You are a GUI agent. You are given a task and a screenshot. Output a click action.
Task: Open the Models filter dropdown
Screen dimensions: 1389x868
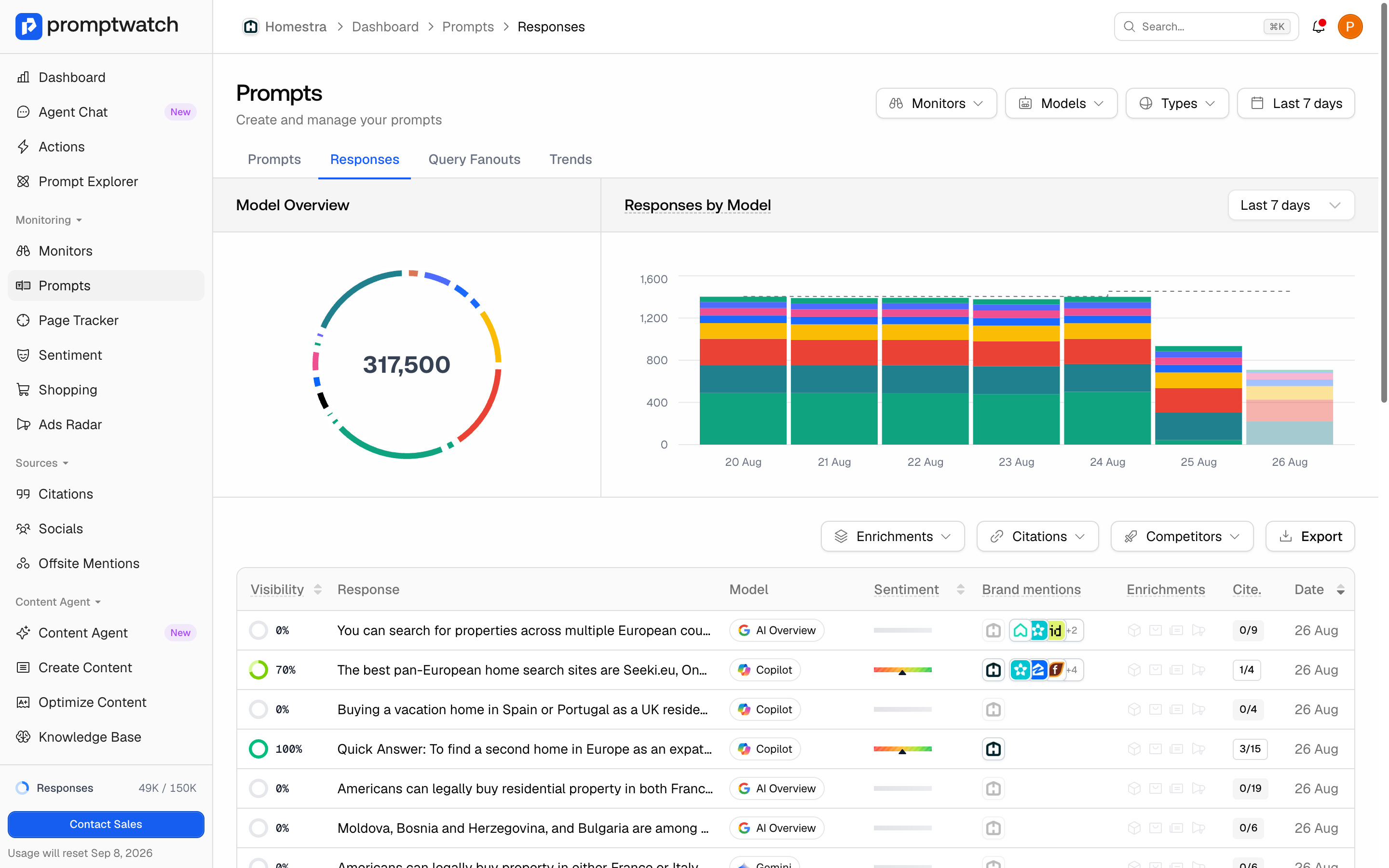pyautogui.click(x=1061, y=103)
